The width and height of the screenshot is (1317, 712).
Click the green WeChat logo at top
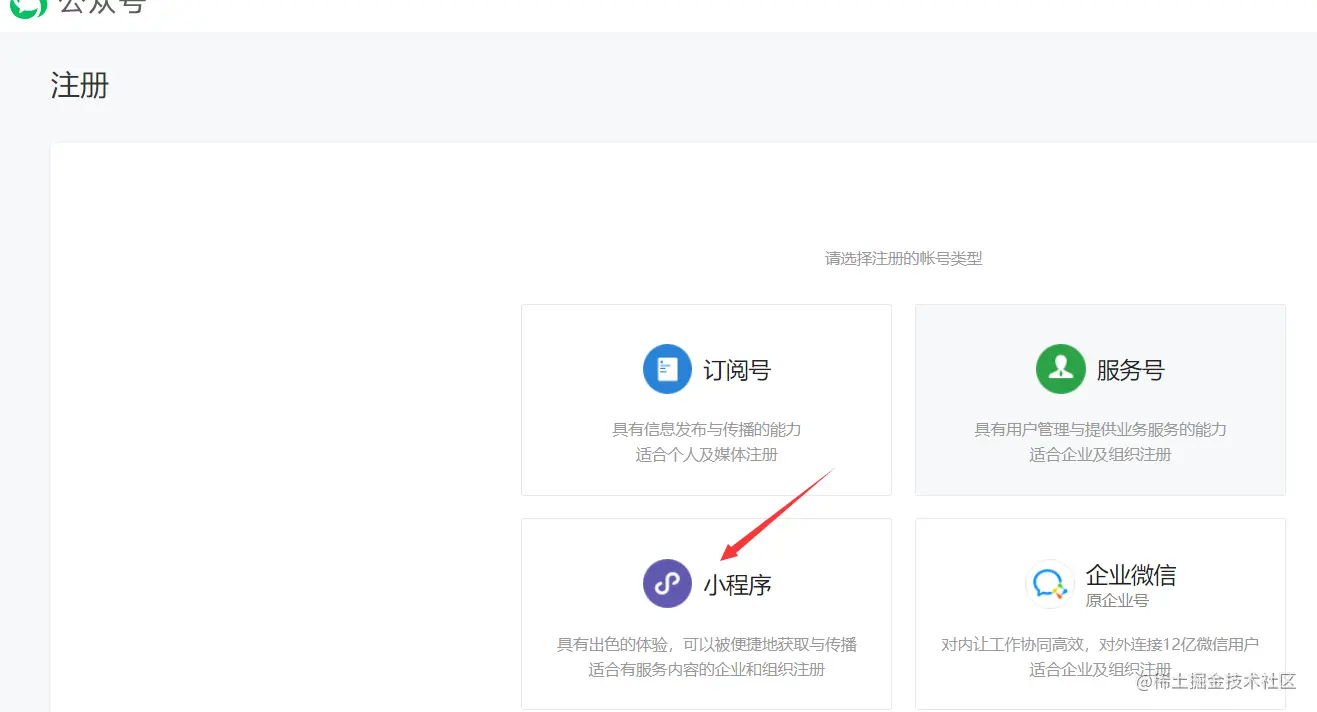tap(28, 6)
